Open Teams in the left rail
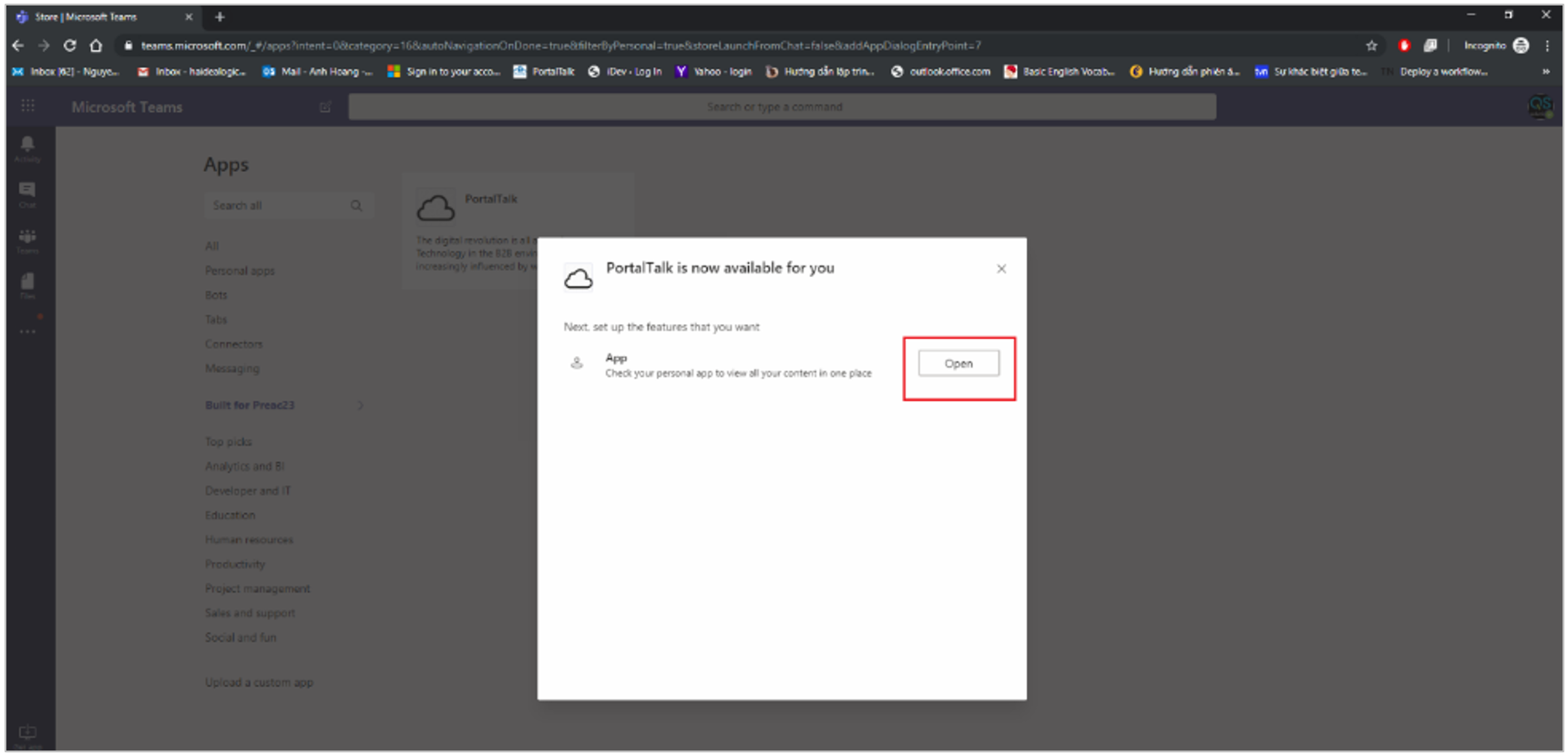Viewport: 1568px width, 756px height. [27, 240]
